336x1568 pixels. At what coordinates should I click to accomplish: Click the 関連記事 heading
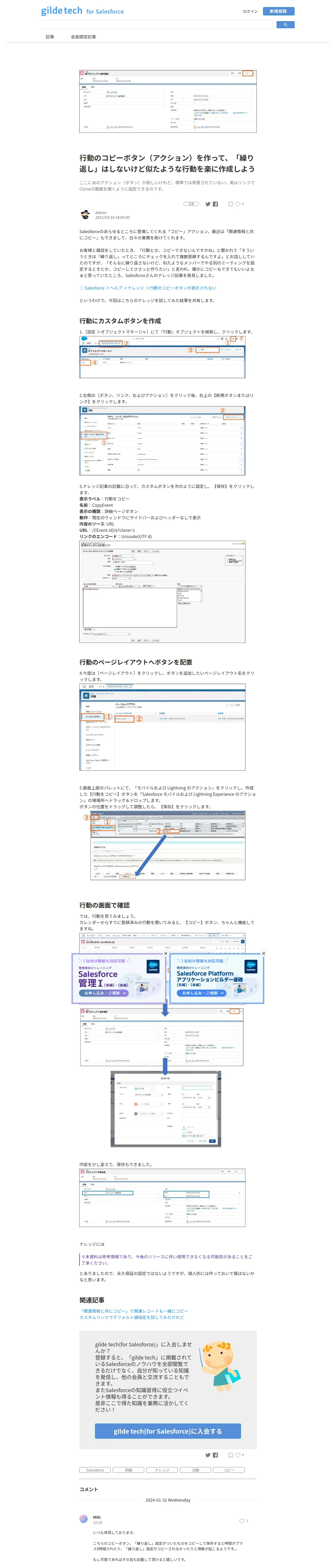(x=92, y=1300)
